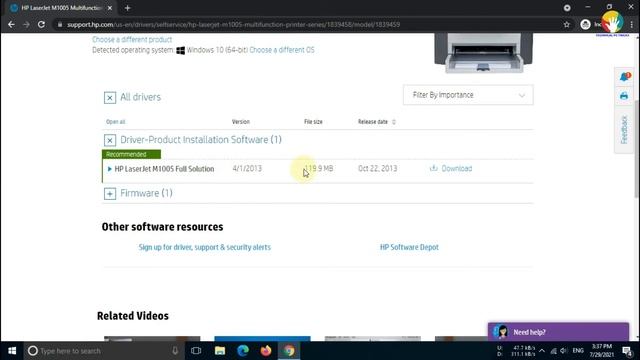Click the Recommended green label
The image size is (640, 360).
tap(131, 154)
